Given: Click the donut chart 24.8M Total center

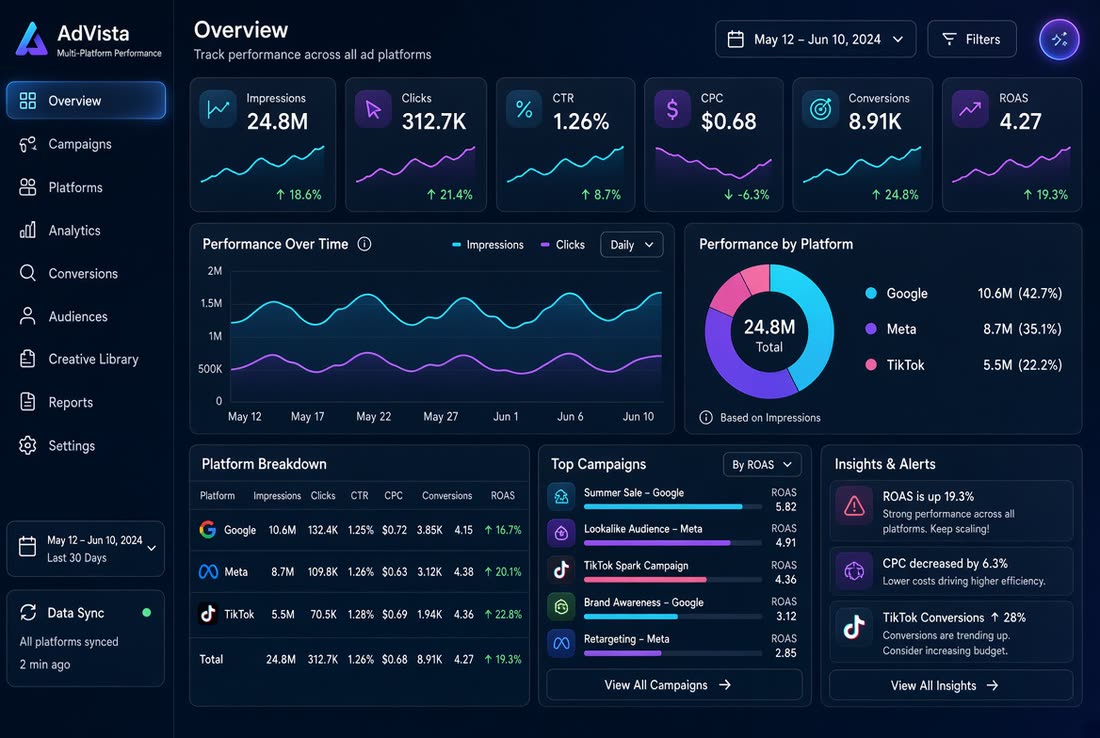Looking at the screenshot, I should (770, 335).
